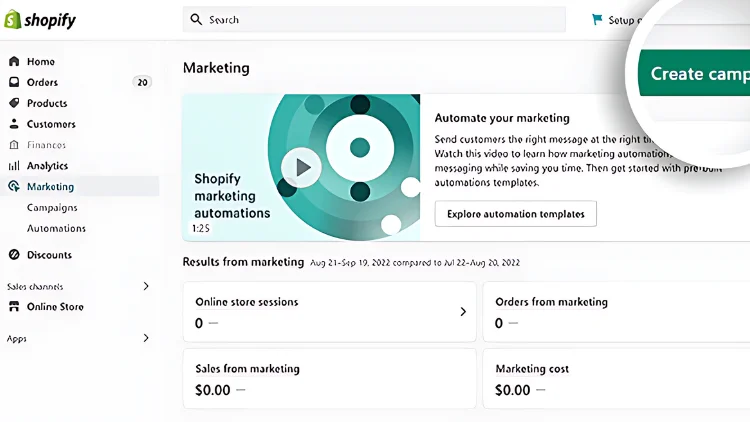Click the Marketing cost card title

[x=532, y=369]
